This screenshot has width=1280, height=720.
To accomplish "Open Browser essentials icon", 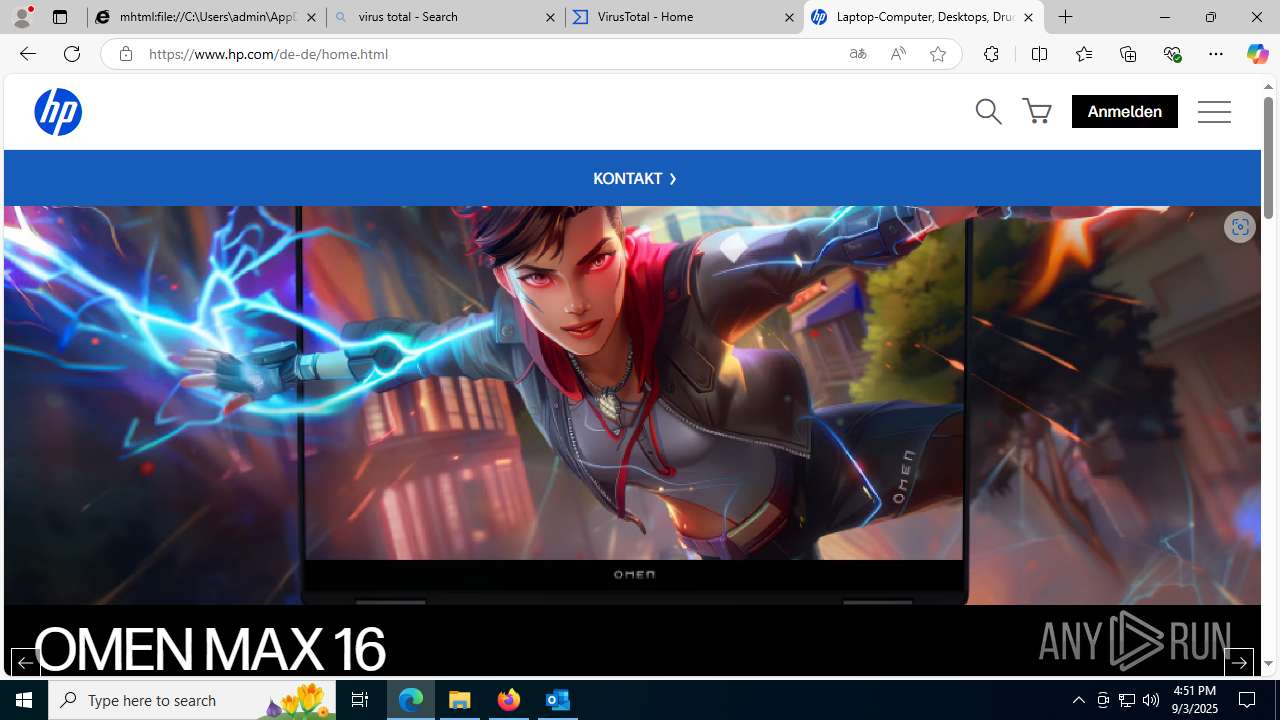I will coord(1172,54).
